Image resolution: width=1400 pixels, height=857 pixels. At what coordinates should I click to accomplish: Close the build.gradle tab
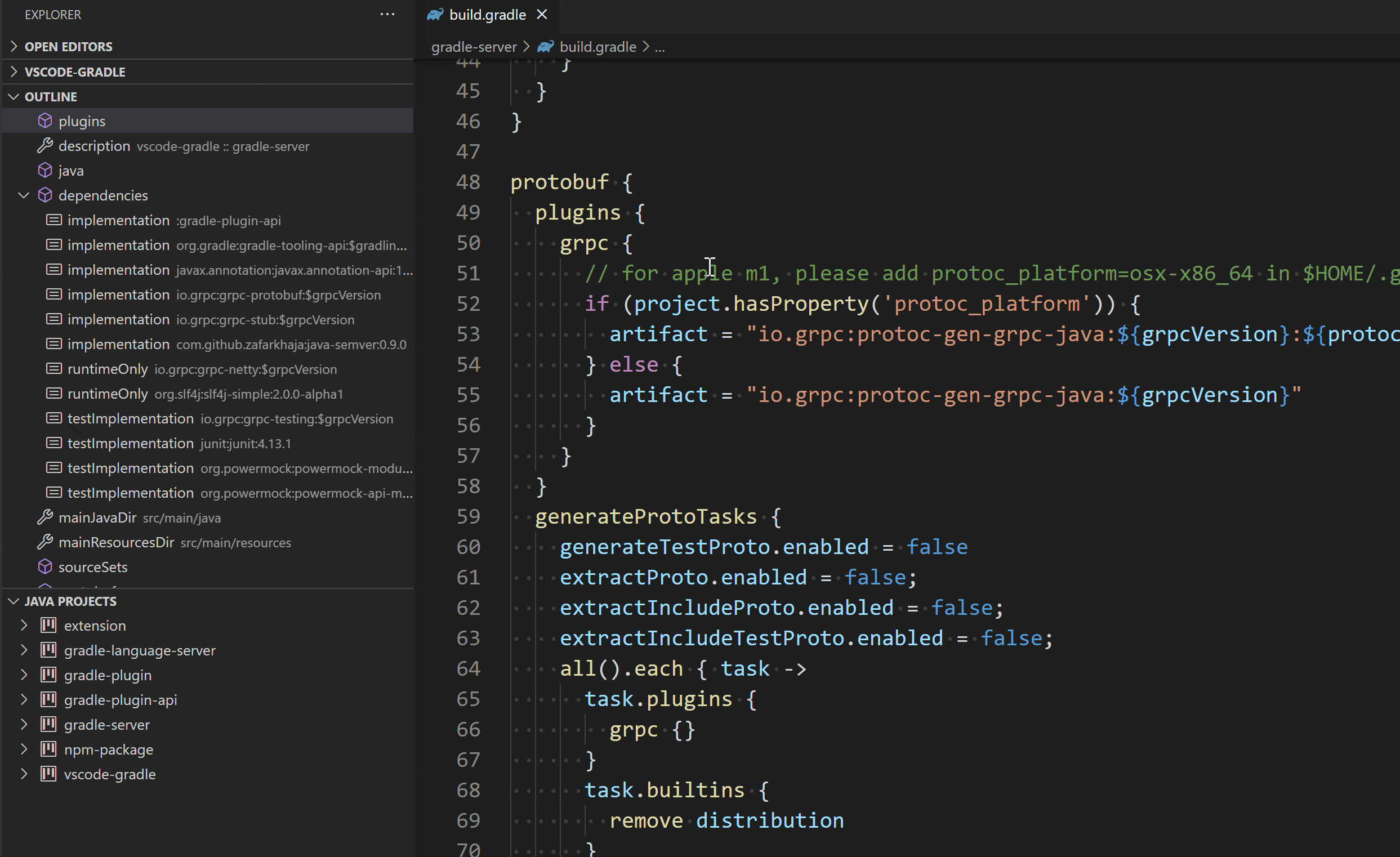pyautogui.click(x=542, y=14)
